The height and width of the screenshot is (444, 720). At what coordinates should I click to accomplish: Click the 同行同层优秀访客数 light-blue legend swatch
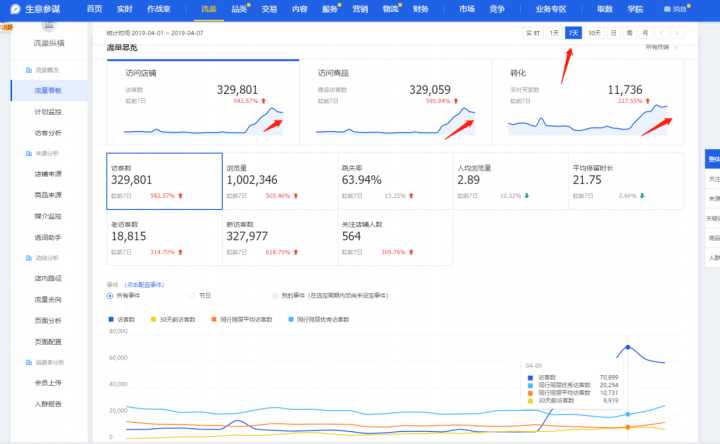(291, 319)
